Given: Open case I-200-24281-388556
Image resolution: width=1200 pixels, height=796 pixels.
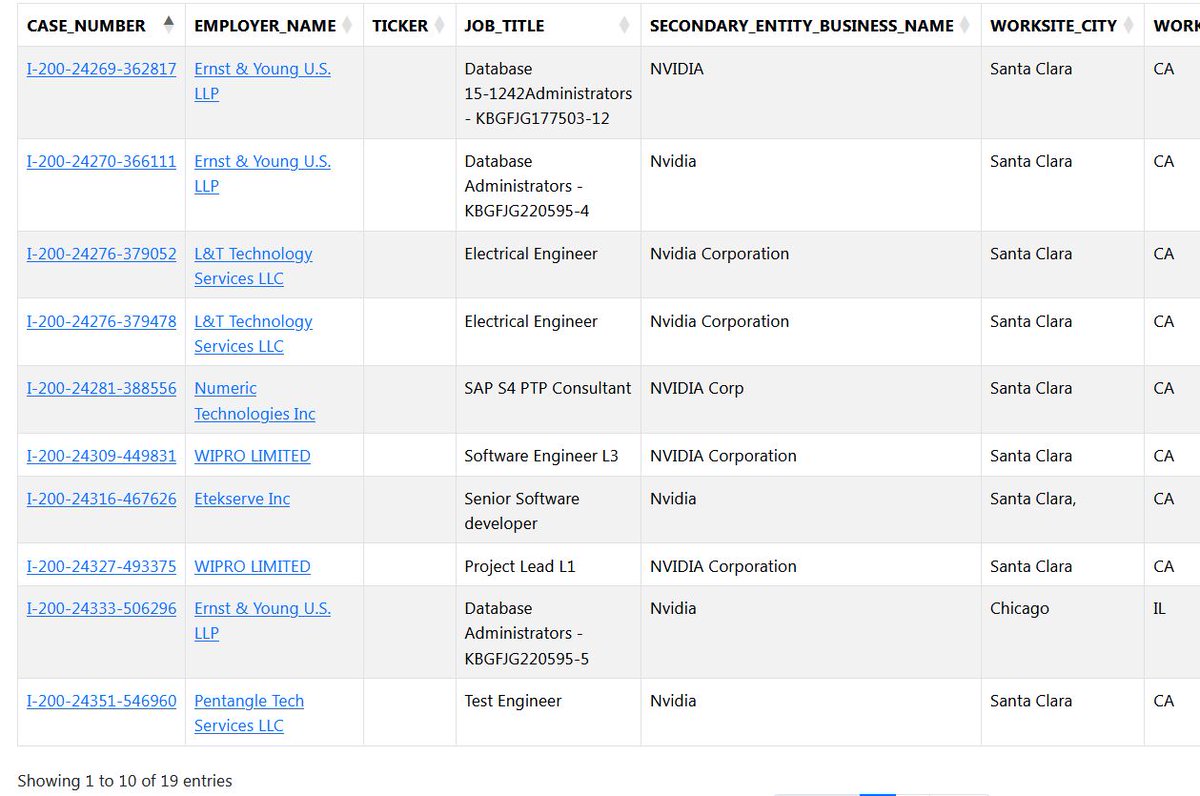Looking at the screenshot, I should 101,388.
